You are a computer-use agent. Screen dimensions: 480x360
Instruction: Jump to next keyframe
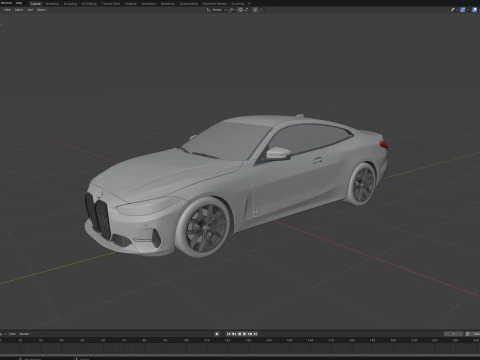point(250,334)
